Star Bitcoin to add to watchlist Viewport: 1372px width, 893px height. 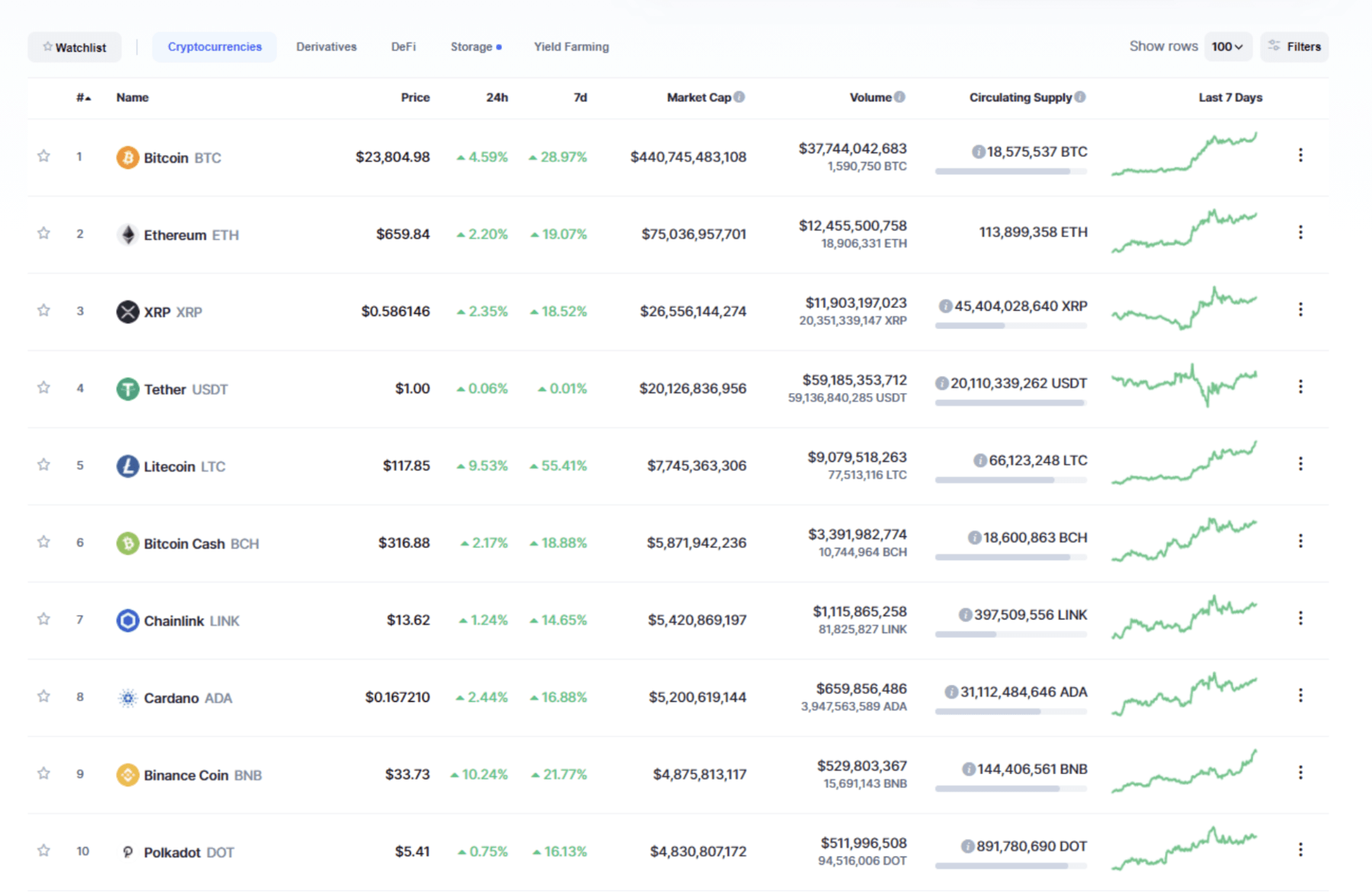click(x=44, y=156)
